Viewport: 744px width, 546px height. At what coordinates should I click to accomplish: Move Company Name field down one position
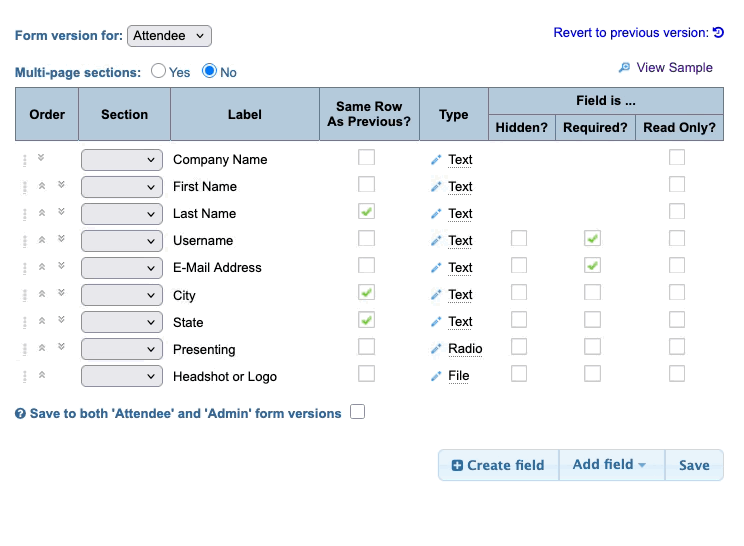point(41,157)
